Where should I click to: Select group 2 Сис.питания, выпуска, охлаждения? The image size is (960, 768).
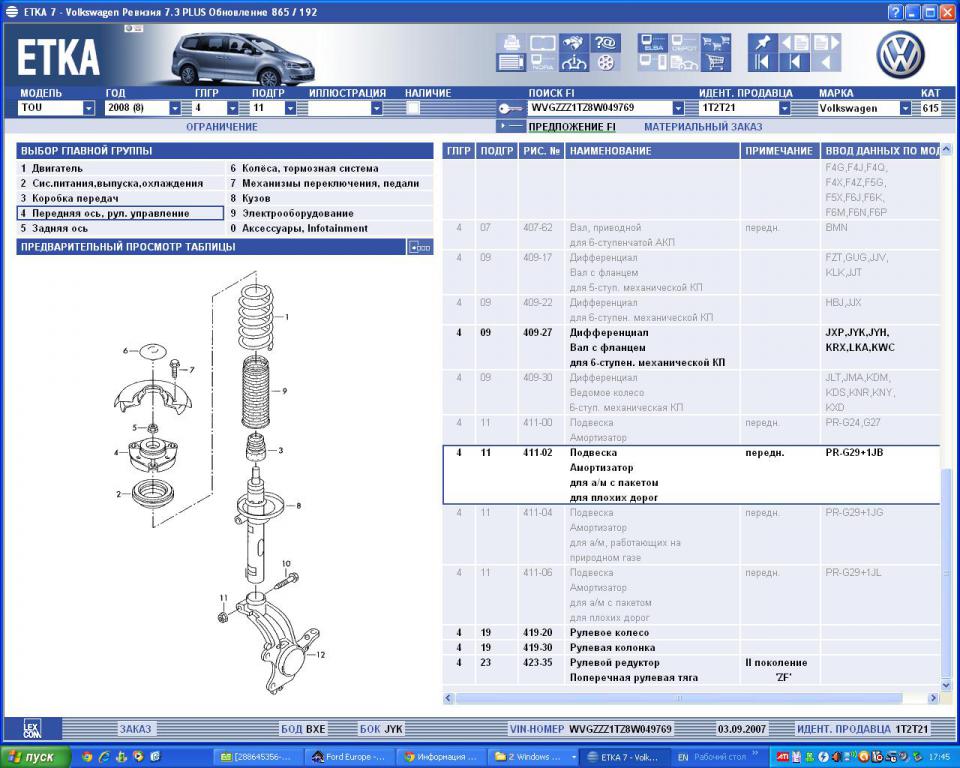(x=120, y=183)
